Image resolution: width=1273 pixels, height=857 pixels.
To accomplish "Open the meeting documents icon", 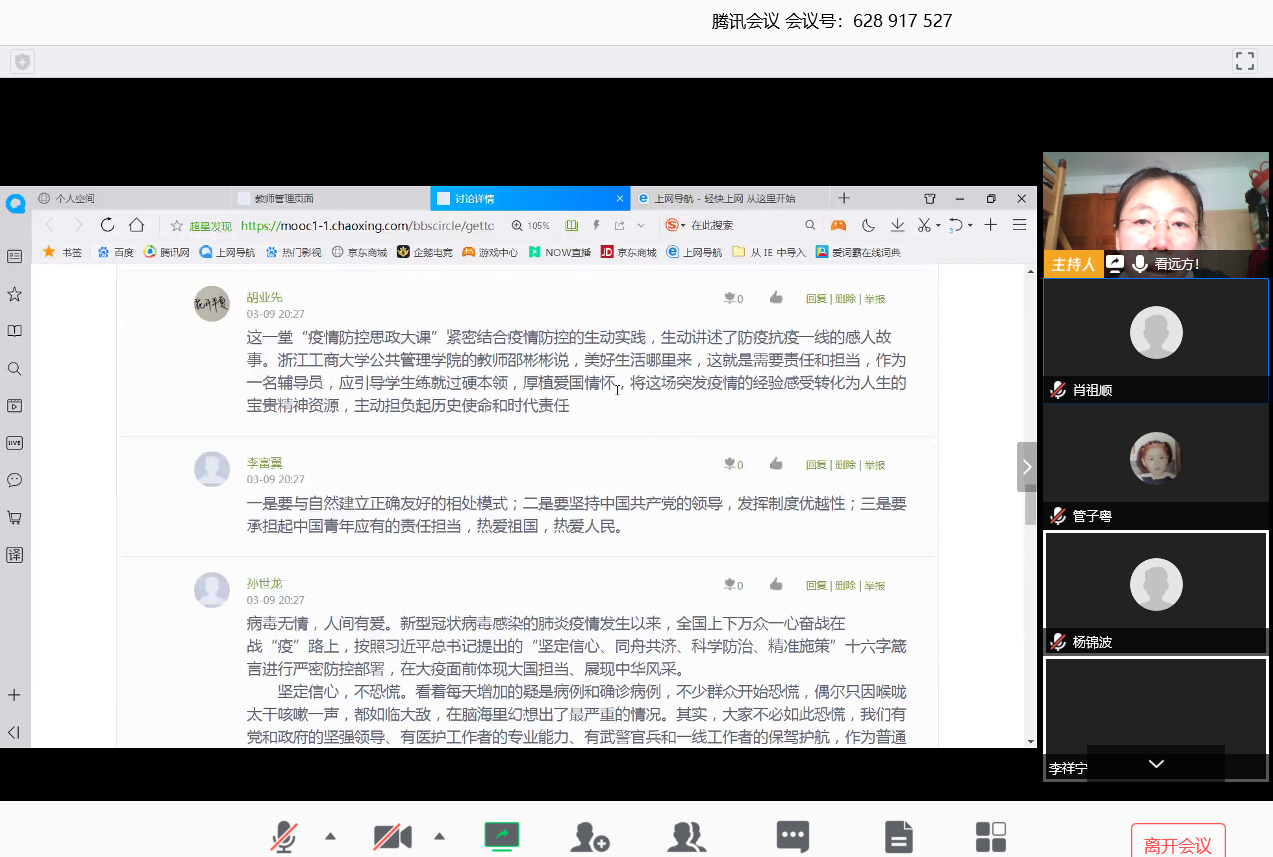I will pyautogui.click(x=899, y=836).
